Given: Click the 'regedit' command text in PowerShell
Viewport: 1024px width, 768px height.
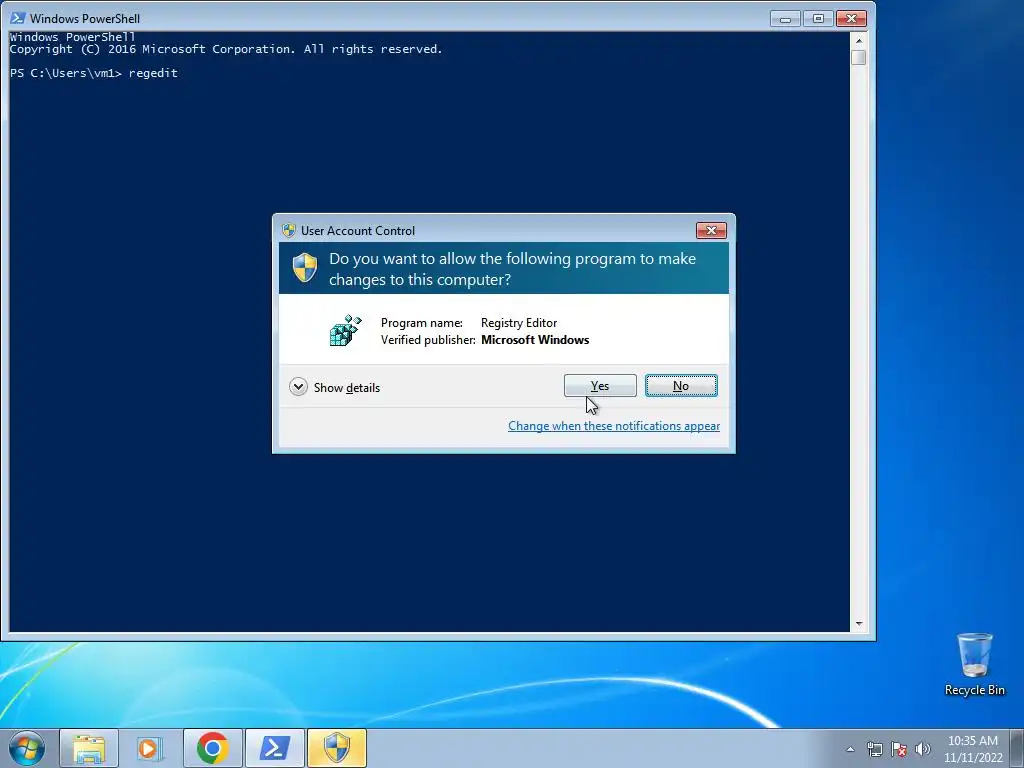Looking at the screenshot, I should pos(153,73).
